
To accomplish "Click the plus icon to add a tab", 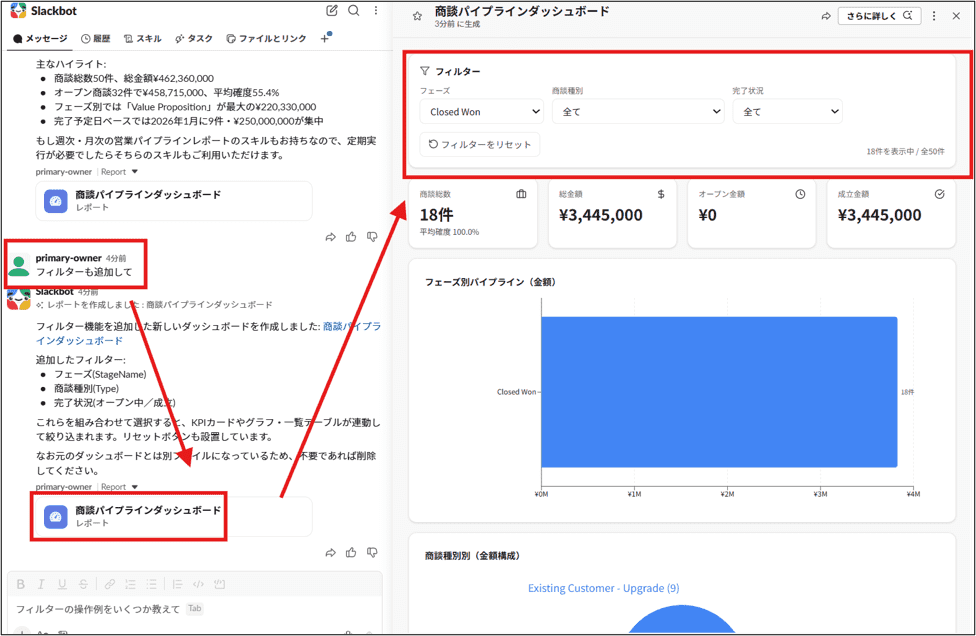I will pos(324,39).
